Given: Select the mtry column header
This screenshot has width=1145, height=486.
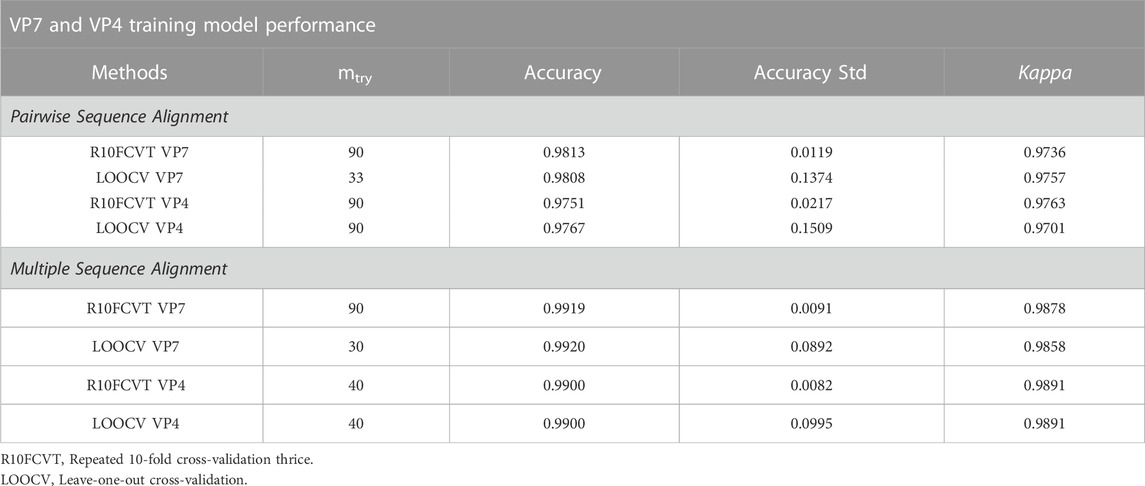Looking at the screenshot, I should (356, 74).
